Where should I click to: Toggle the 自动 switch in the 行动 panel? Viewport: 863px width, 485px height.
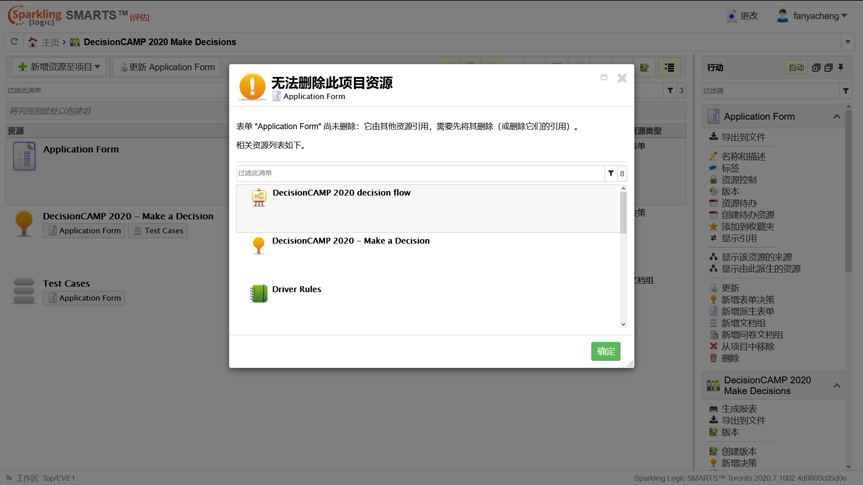[796, 68]
